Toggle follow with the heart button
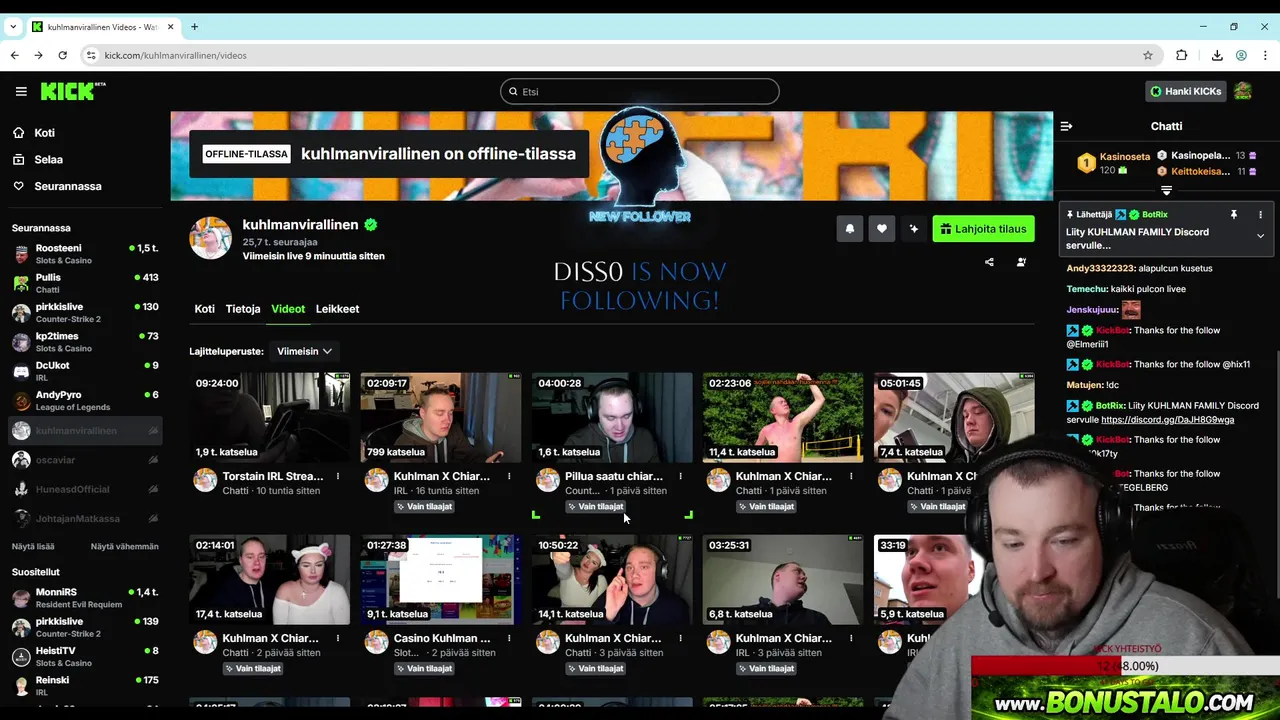This screenshot has width=1280, height=720. tap(881, 229)
